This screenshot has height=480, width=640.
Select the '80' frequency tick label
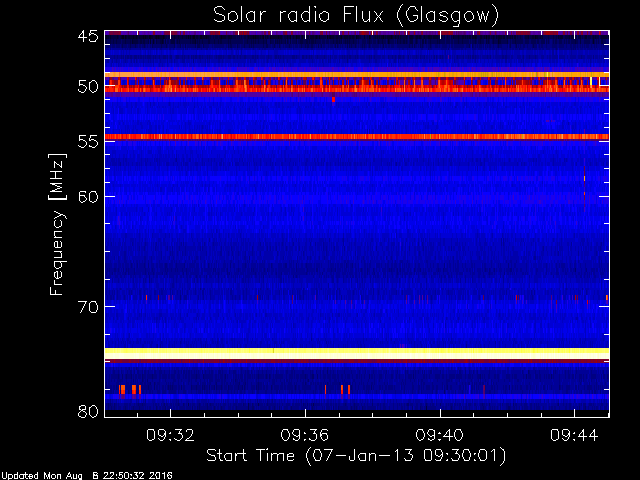coord(88,411)
